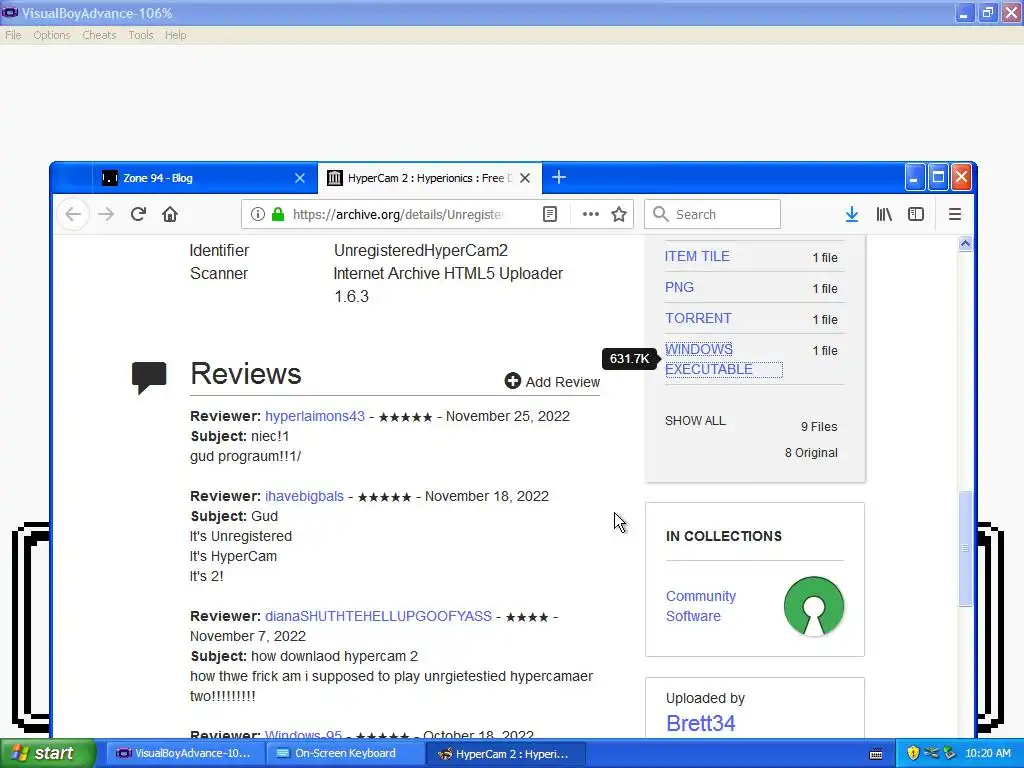Open page actions three-dot menu

coord(590,214)
